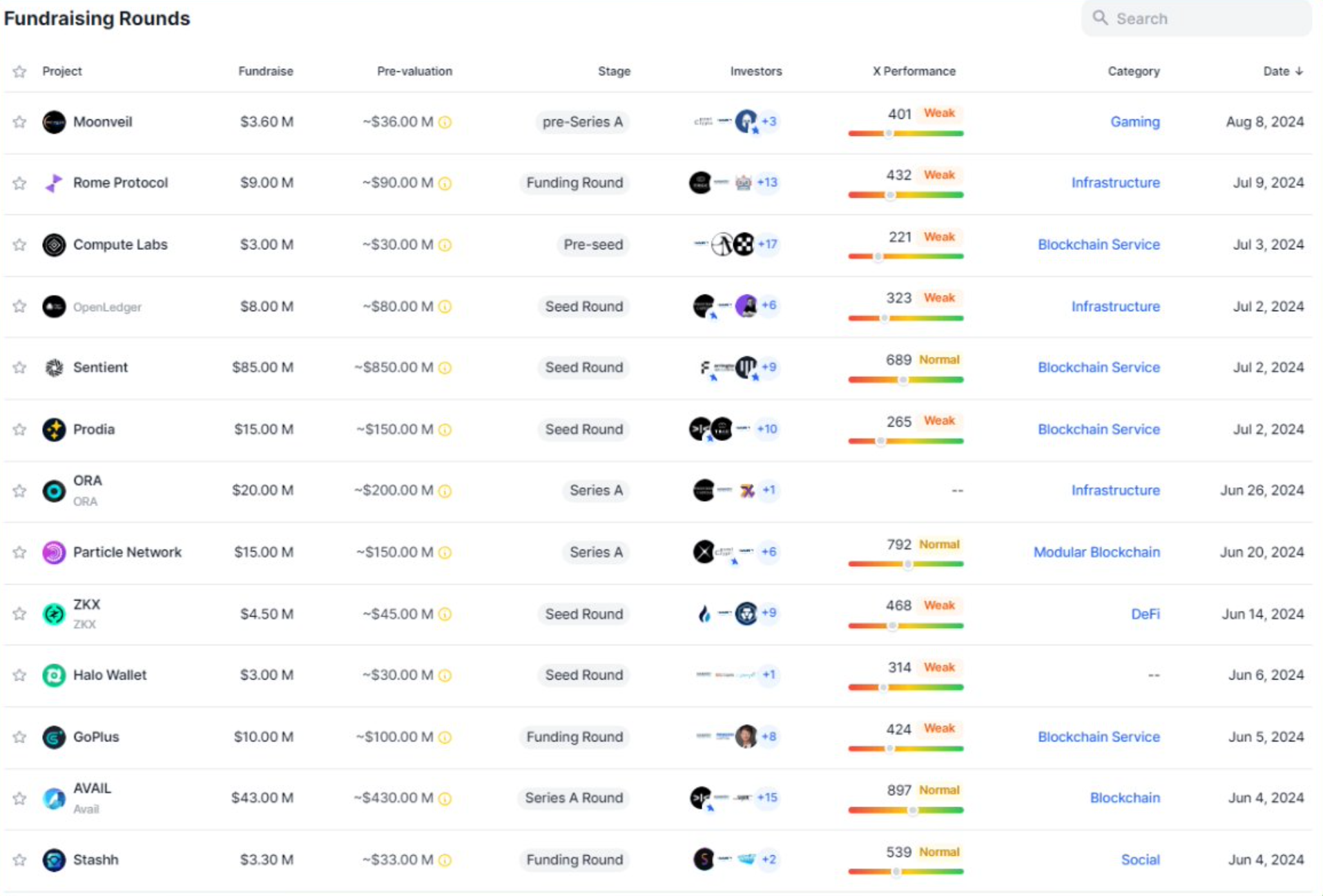Star the Rome Protocol row
Screen dimensions: 1323x896
tap(19, 183)
